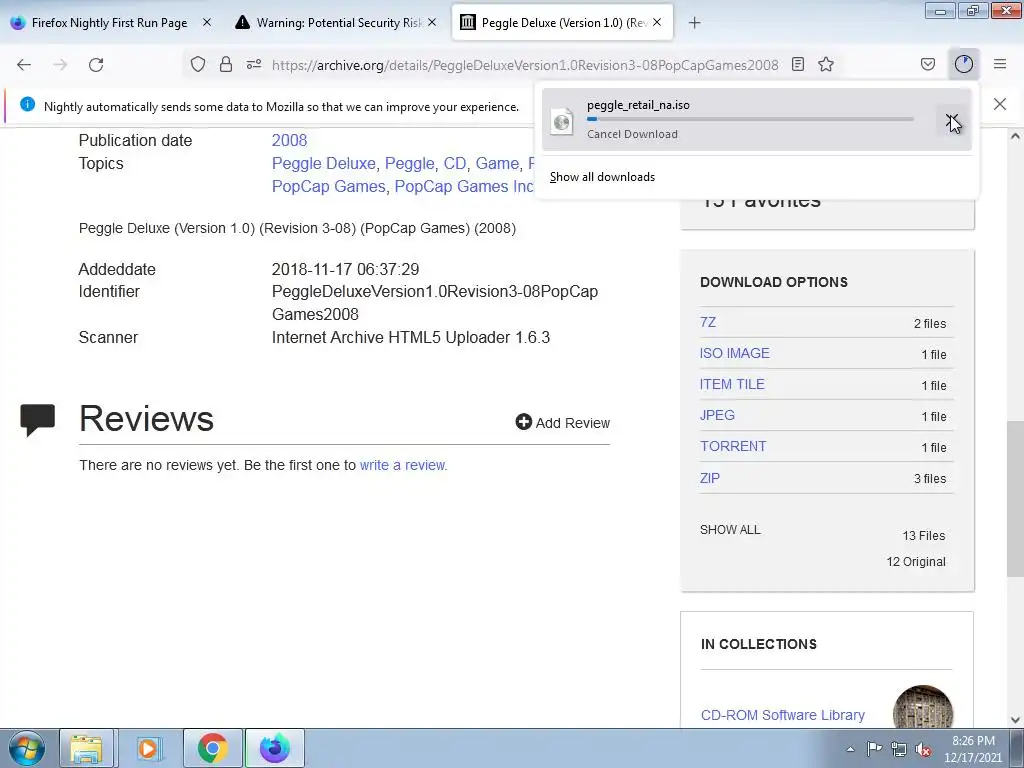Open the PopCap Games topic link
Screen dimensions: 1024x768
[328, 186]
